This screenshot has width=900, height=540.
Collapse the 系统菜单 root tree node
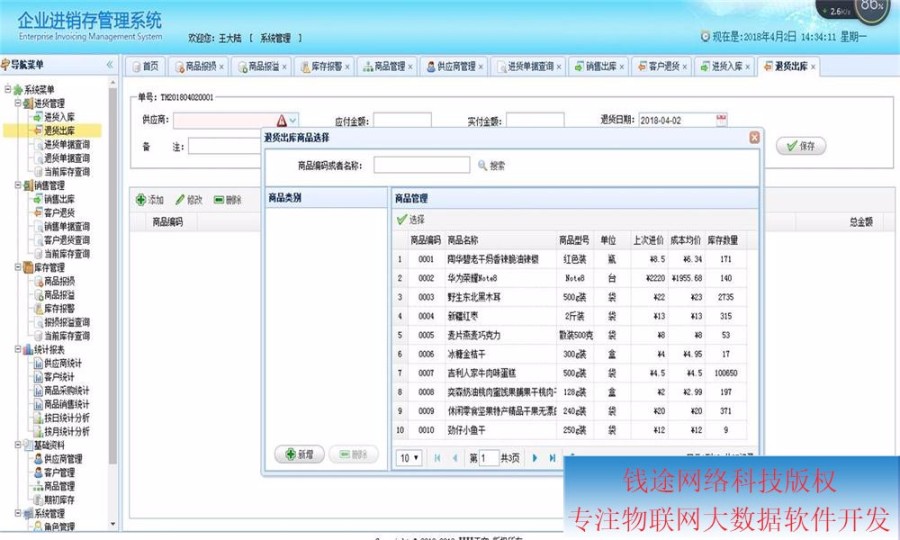(x=8, y=89)
